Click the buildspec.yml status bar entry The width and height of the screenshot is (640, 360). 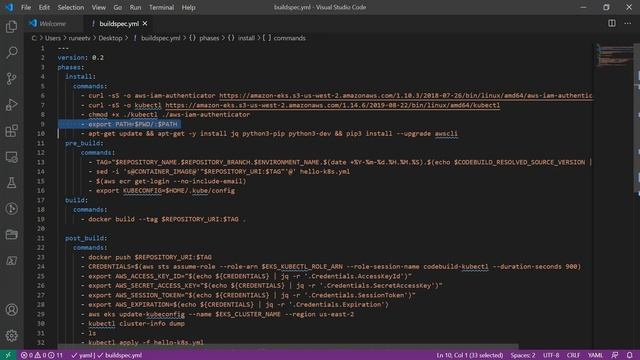tap(120, 355)
